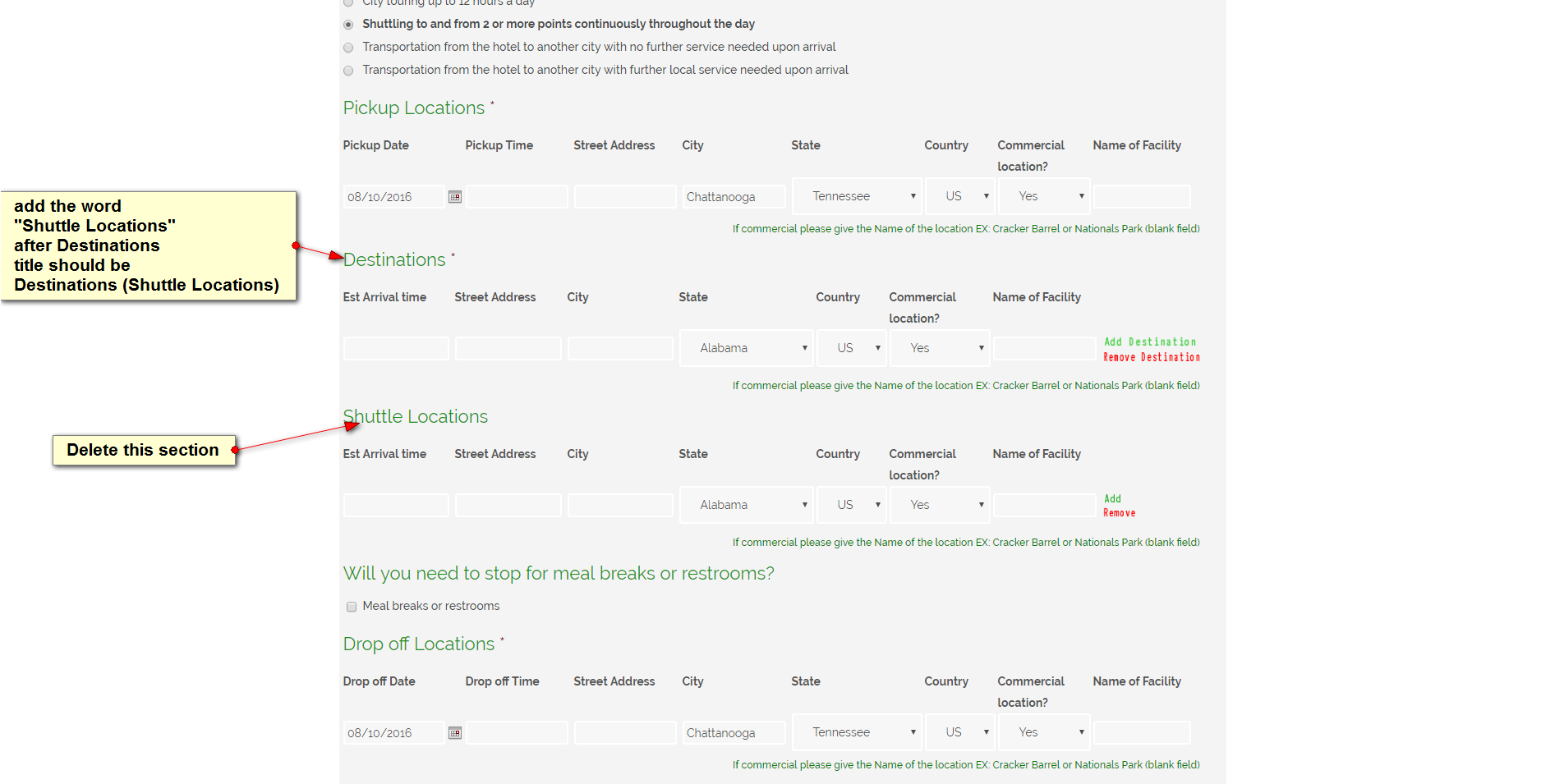Tick the Meal breaks or restrooms checkbox

tap(352, 607)
